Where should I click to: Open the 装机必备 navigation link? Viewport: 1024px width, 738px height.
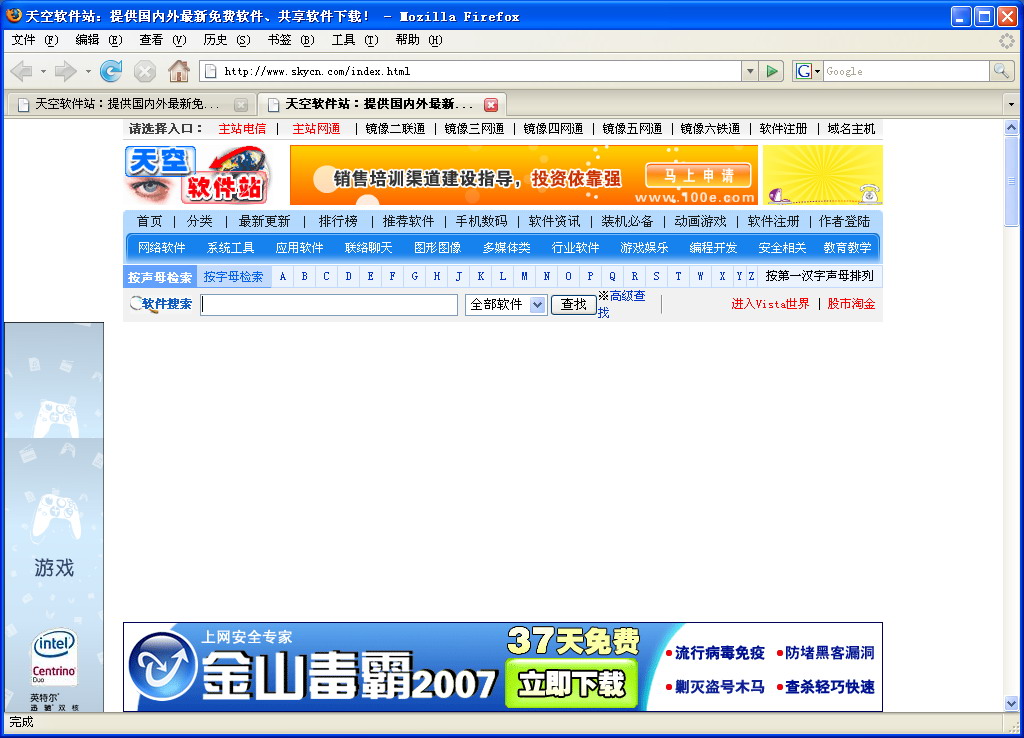point(627,221)
